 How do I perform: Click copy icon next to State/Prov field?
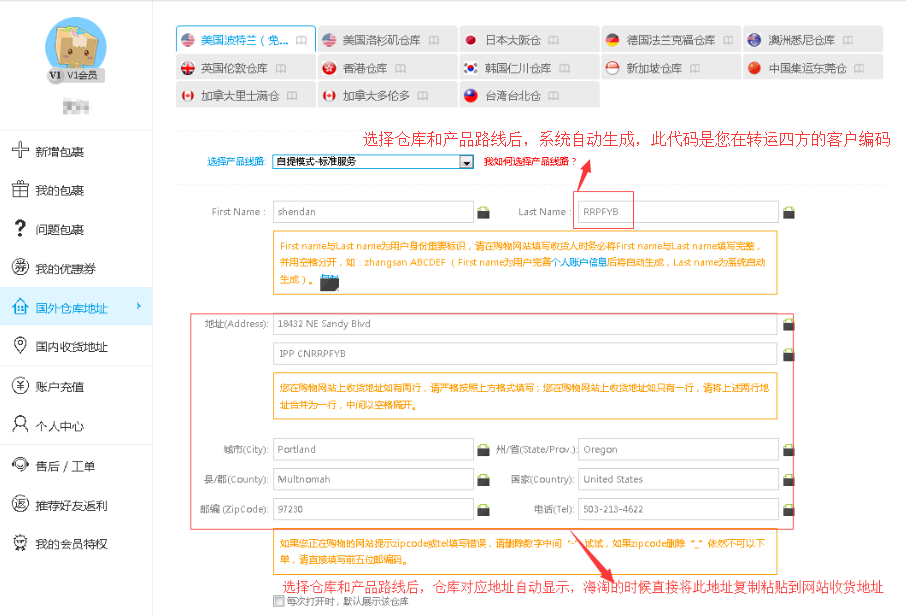789,450
